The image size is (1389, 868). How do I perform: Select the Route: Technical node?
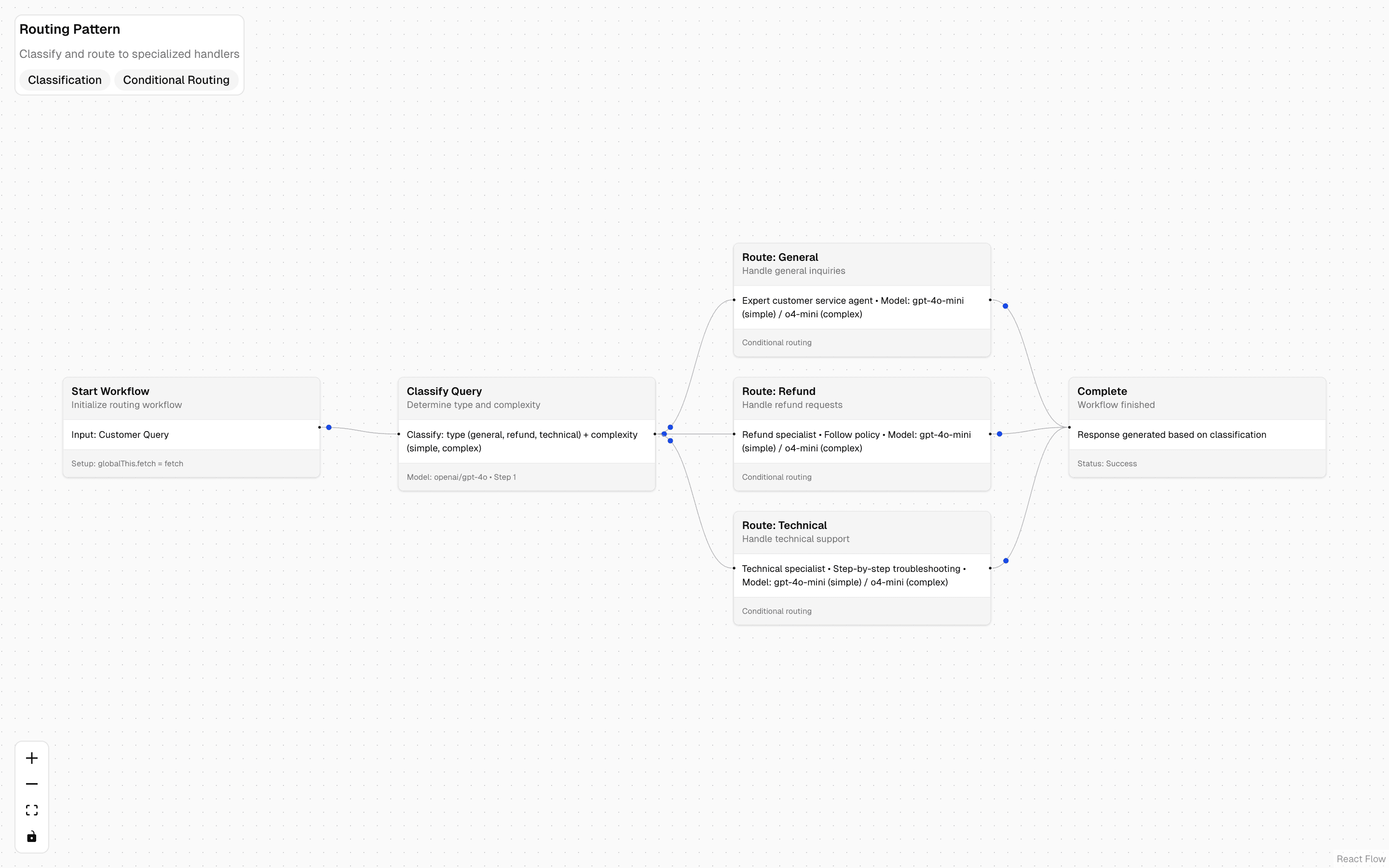[x=861, y=569]
